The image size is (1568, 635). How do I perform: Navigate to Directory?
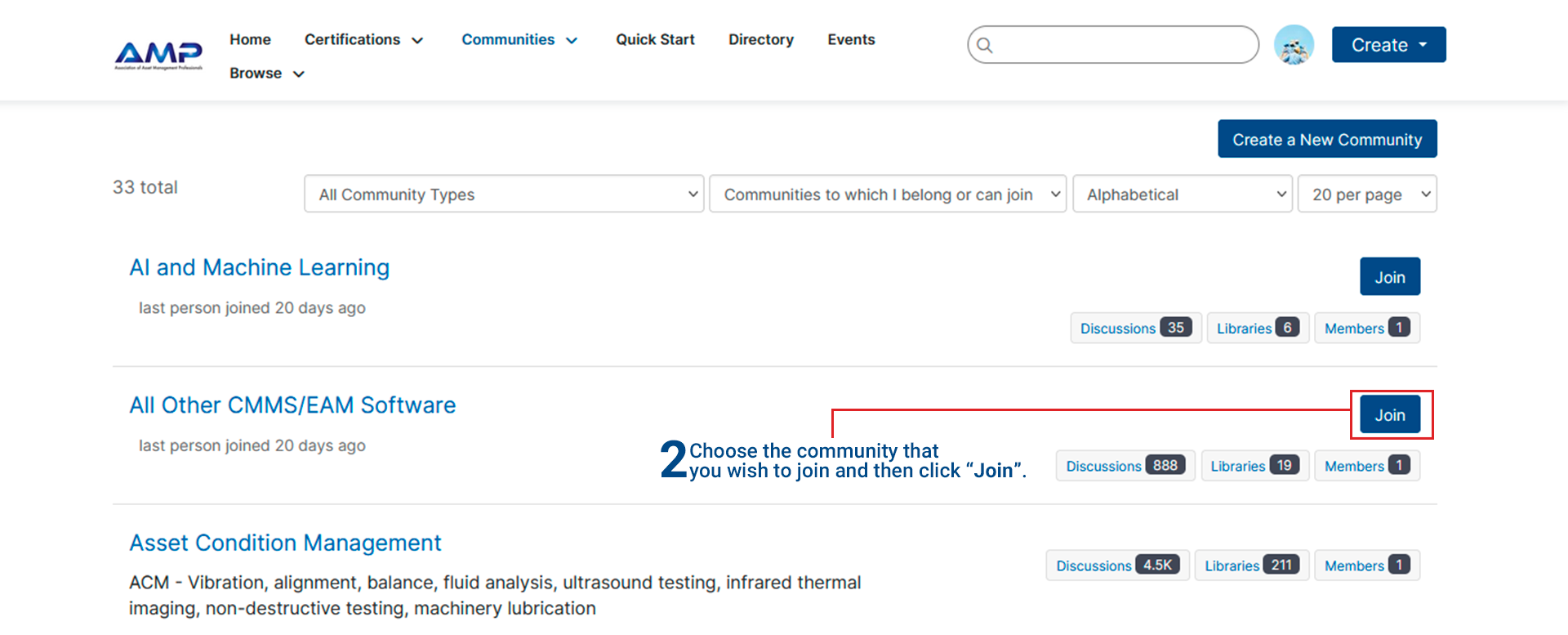pos(760,40)
